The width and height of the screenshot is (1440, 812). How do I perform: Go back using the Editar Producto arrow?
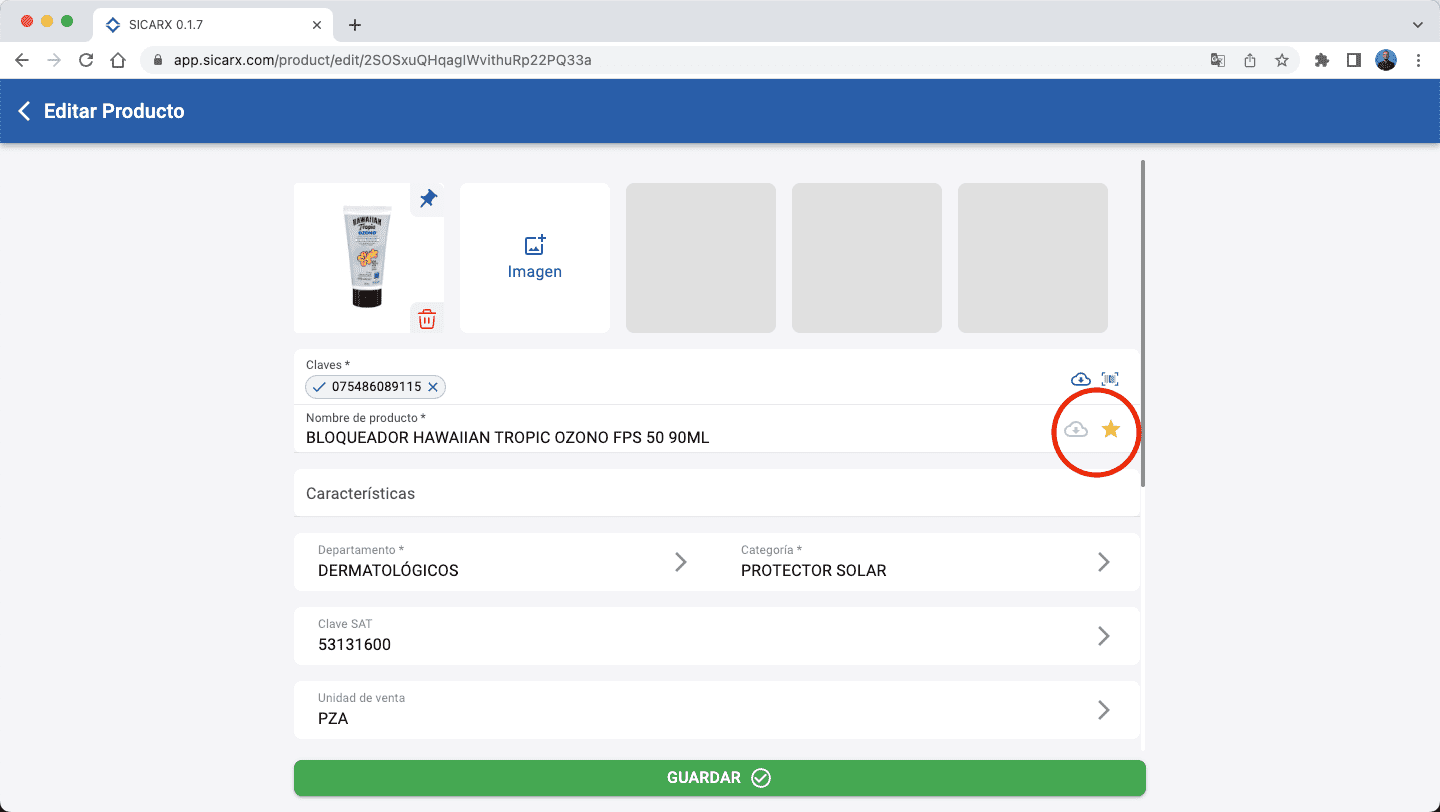[x=25, y=111]
